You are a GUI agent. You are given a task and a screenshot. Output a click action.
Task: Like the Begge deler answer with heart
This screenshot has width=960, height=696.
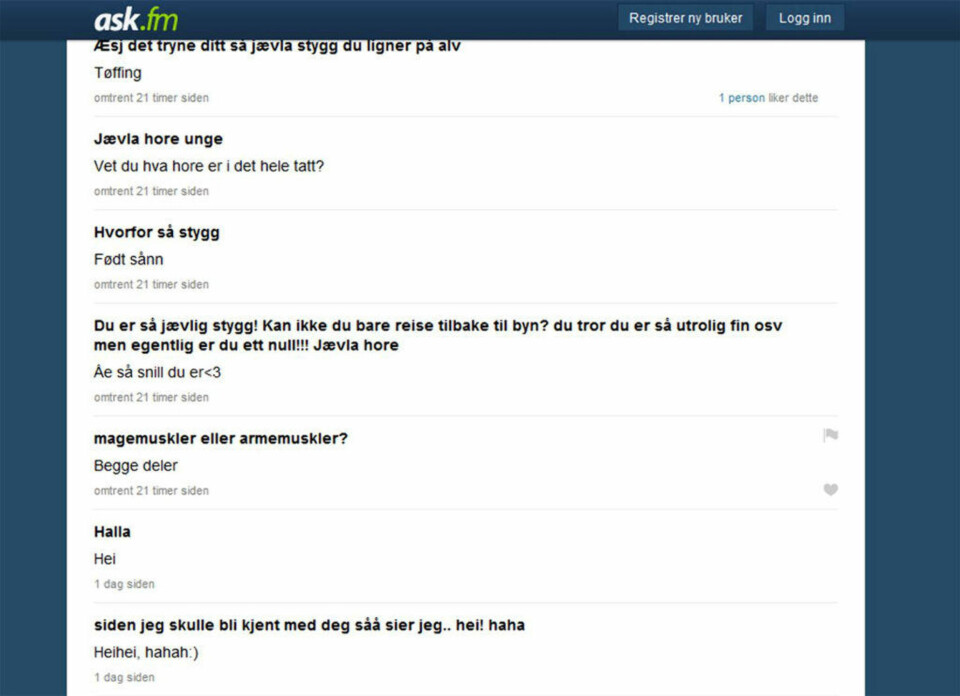pyautogui.click(x=830, y=489)
